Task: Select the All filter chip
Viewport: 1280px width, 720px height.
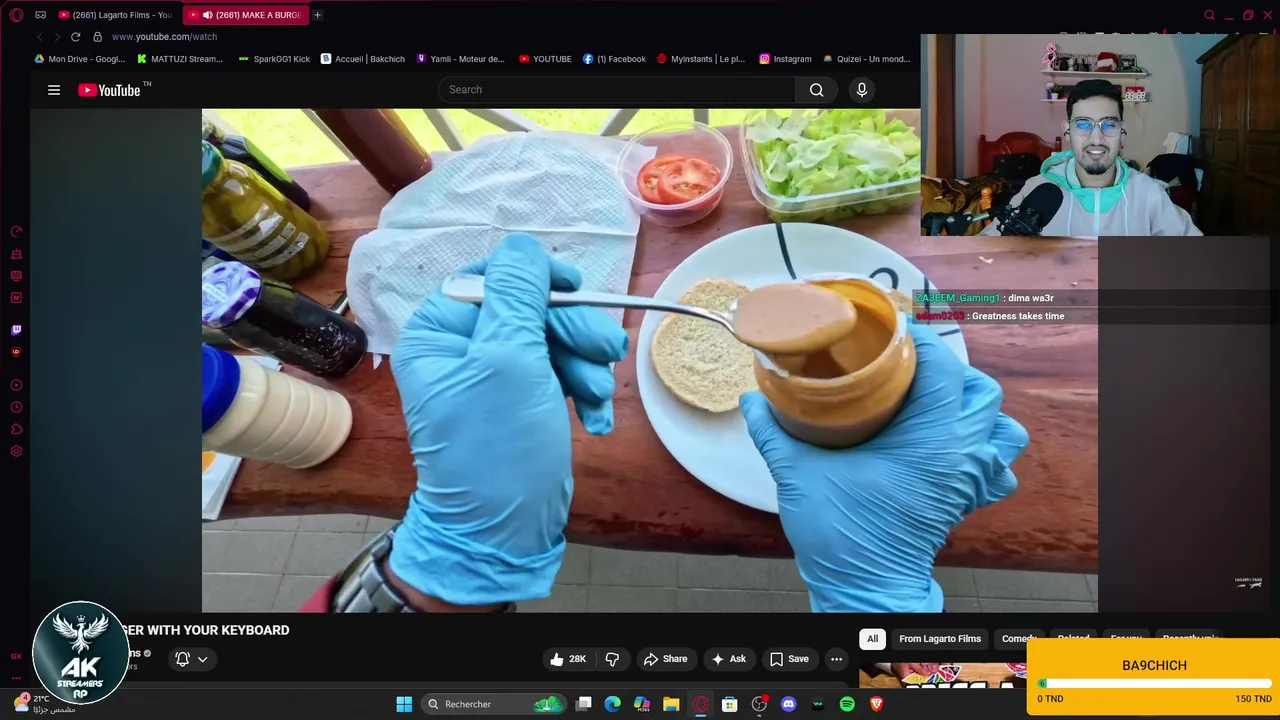Action: 872,639
